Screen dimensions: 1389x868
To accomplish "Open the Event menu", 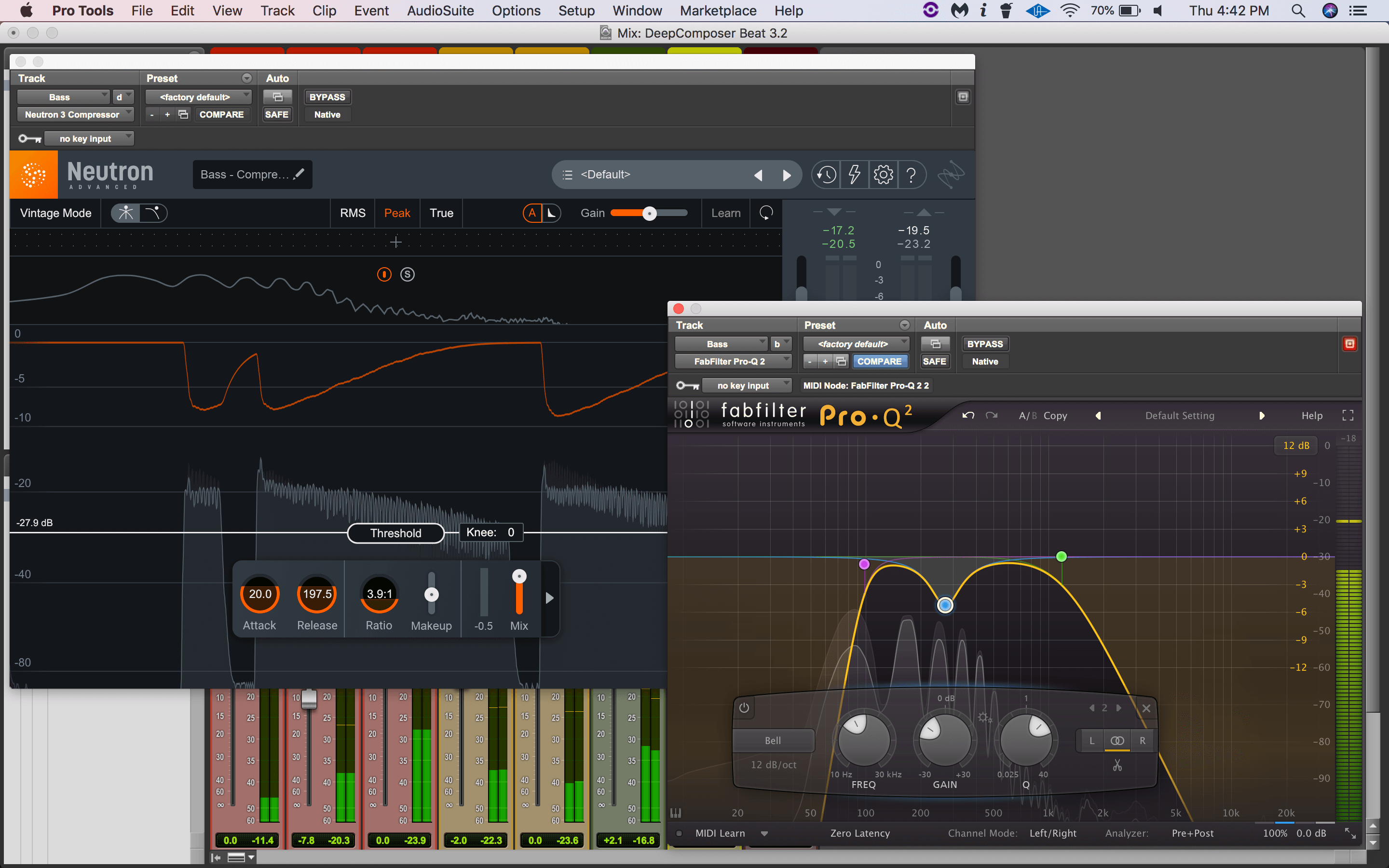I will [371, 10].
